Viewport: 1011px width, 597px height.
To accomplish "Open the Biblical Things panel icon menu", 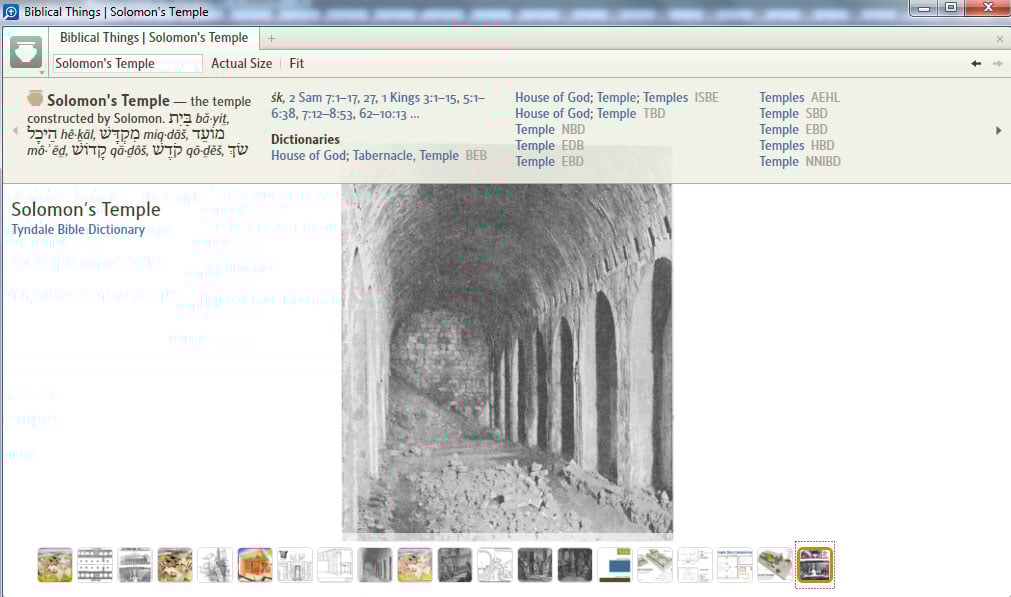I will tap(26, 49).
